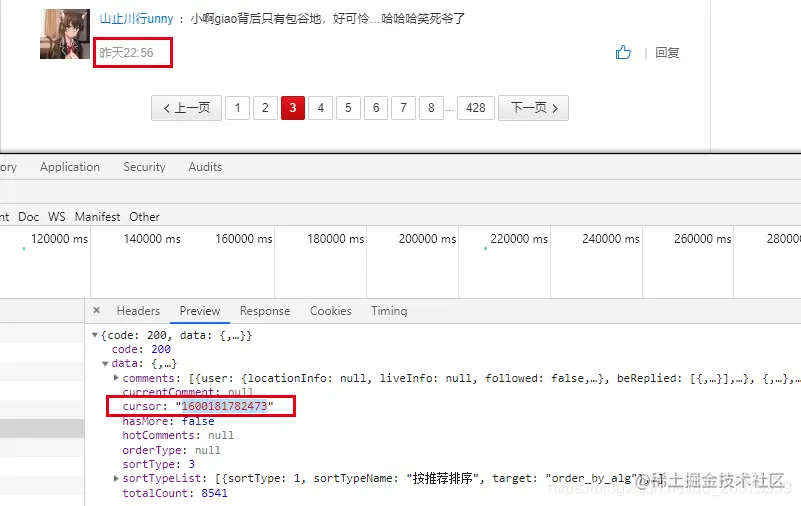801x506 pixels.
Task: Select comment page 8
Action: click(431, 108)
